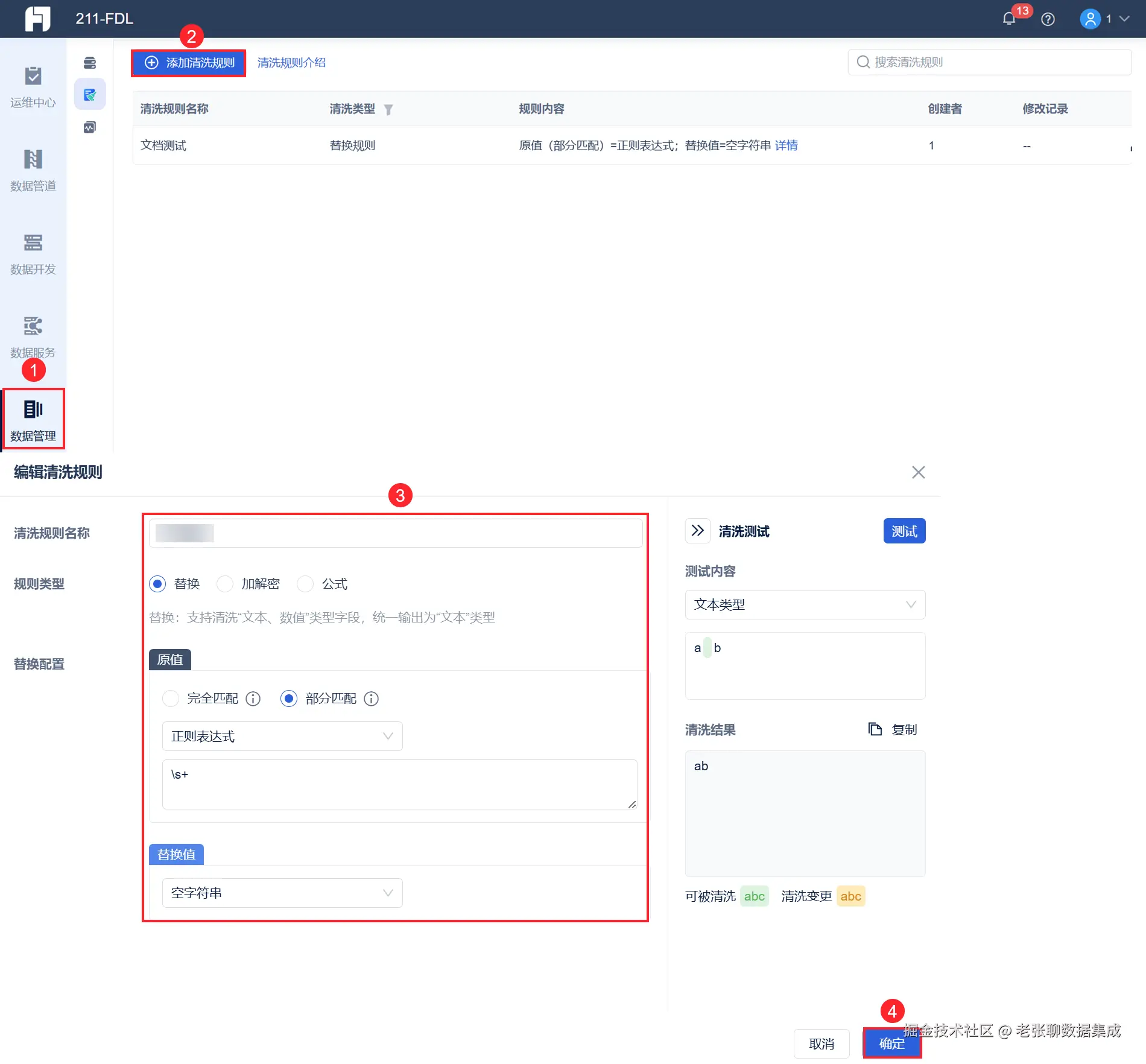Open the 文本类型 test content dropdown
The image size is (1146, 1064).
point(805,604)
